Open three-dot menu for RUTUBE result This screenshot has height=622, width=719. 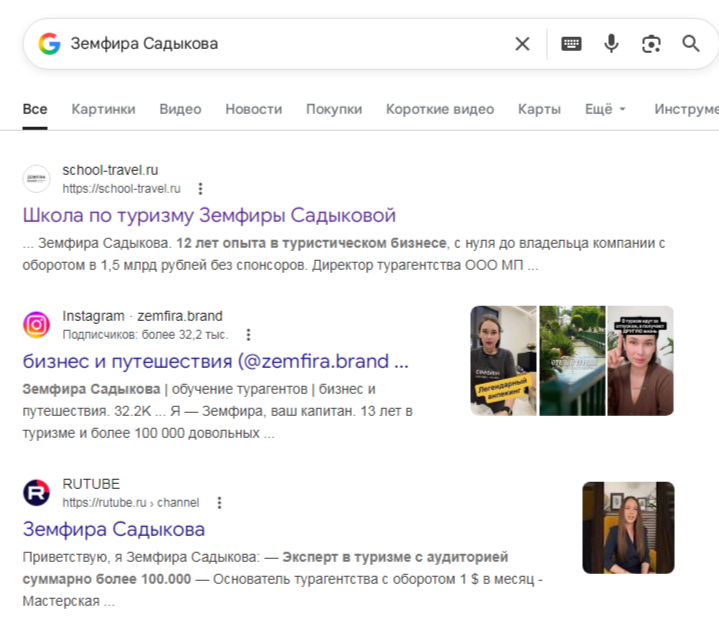220,502
